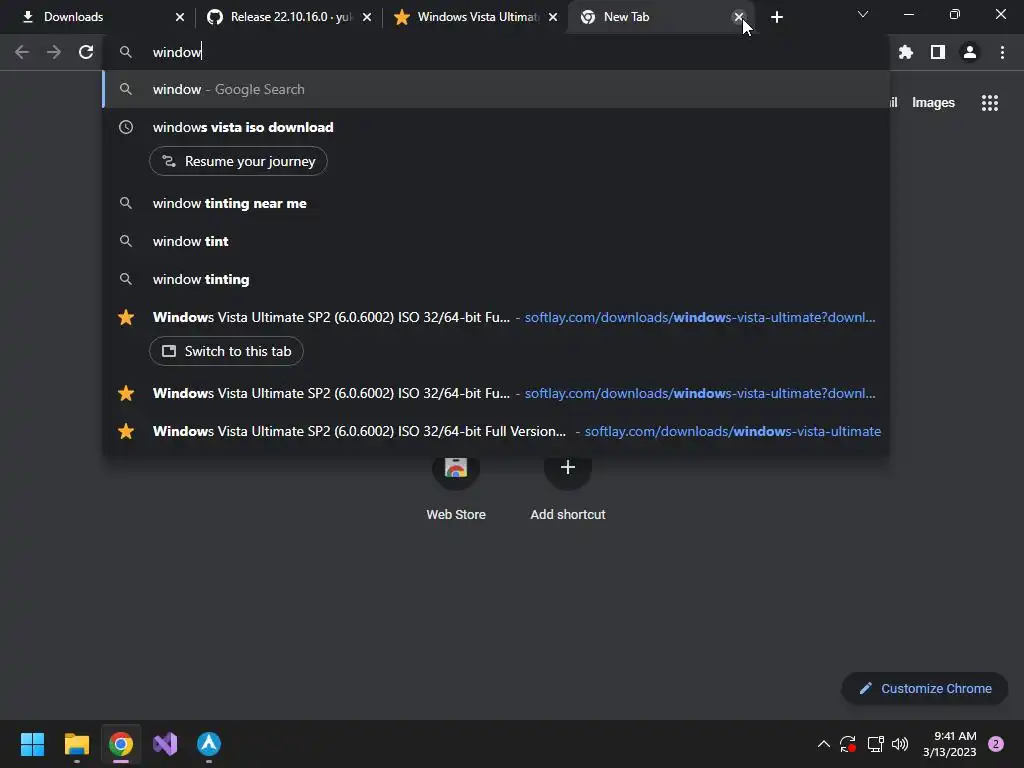
Task: Close the Downloads tab
Action: pyautogui.click(x=180, y=18)
